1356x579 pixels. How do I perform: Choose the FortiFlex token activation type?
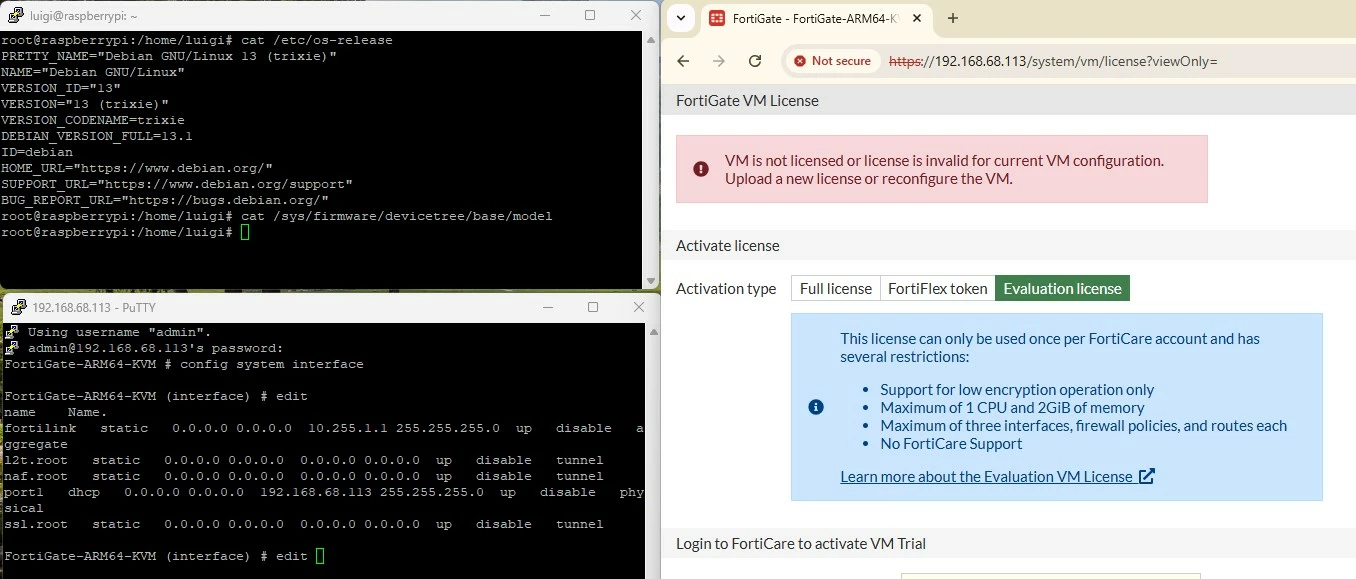[x=938, y=289]
